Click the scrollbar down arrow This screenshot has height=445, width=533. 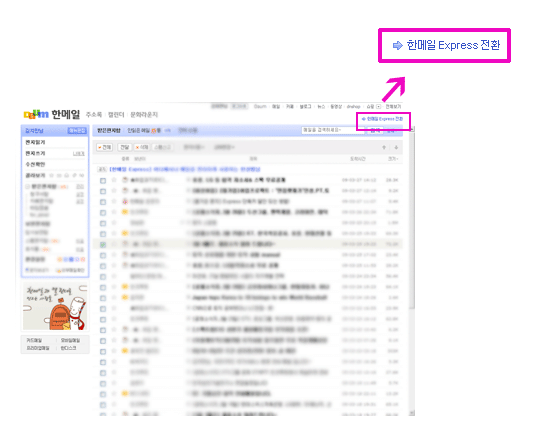click(412, 413)
